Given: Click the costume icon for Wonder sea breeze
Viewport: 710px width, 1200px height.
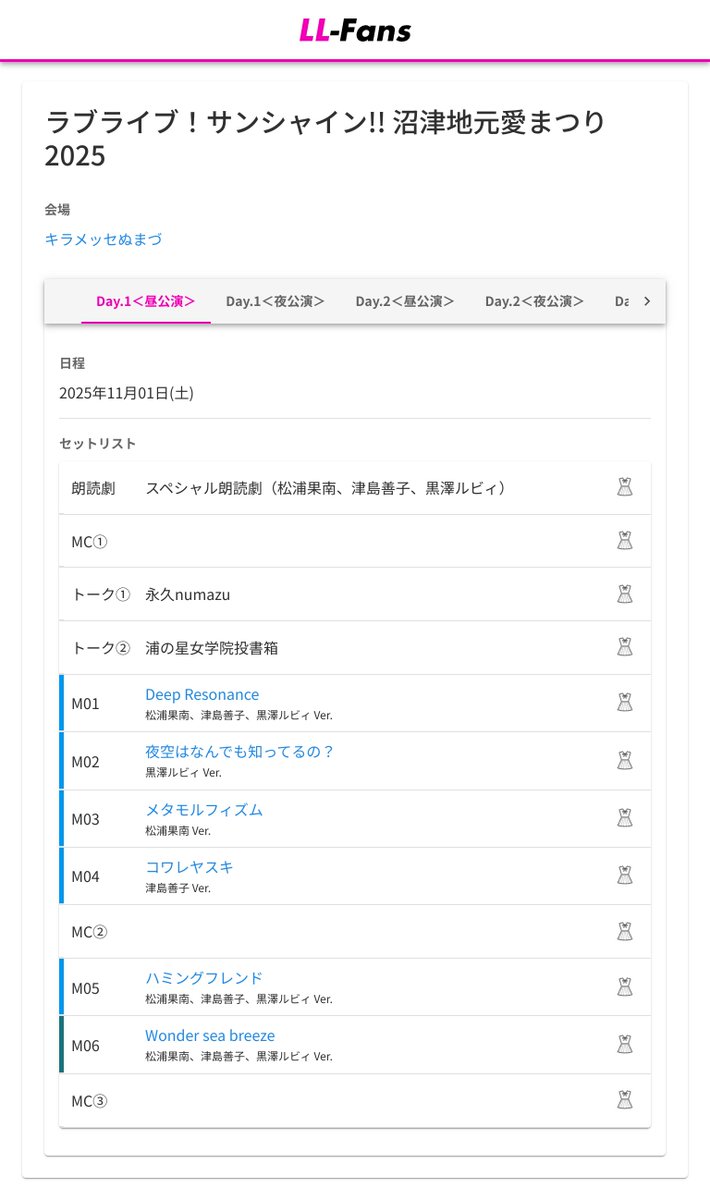Looking at the screenshot, I should 625,1045.
